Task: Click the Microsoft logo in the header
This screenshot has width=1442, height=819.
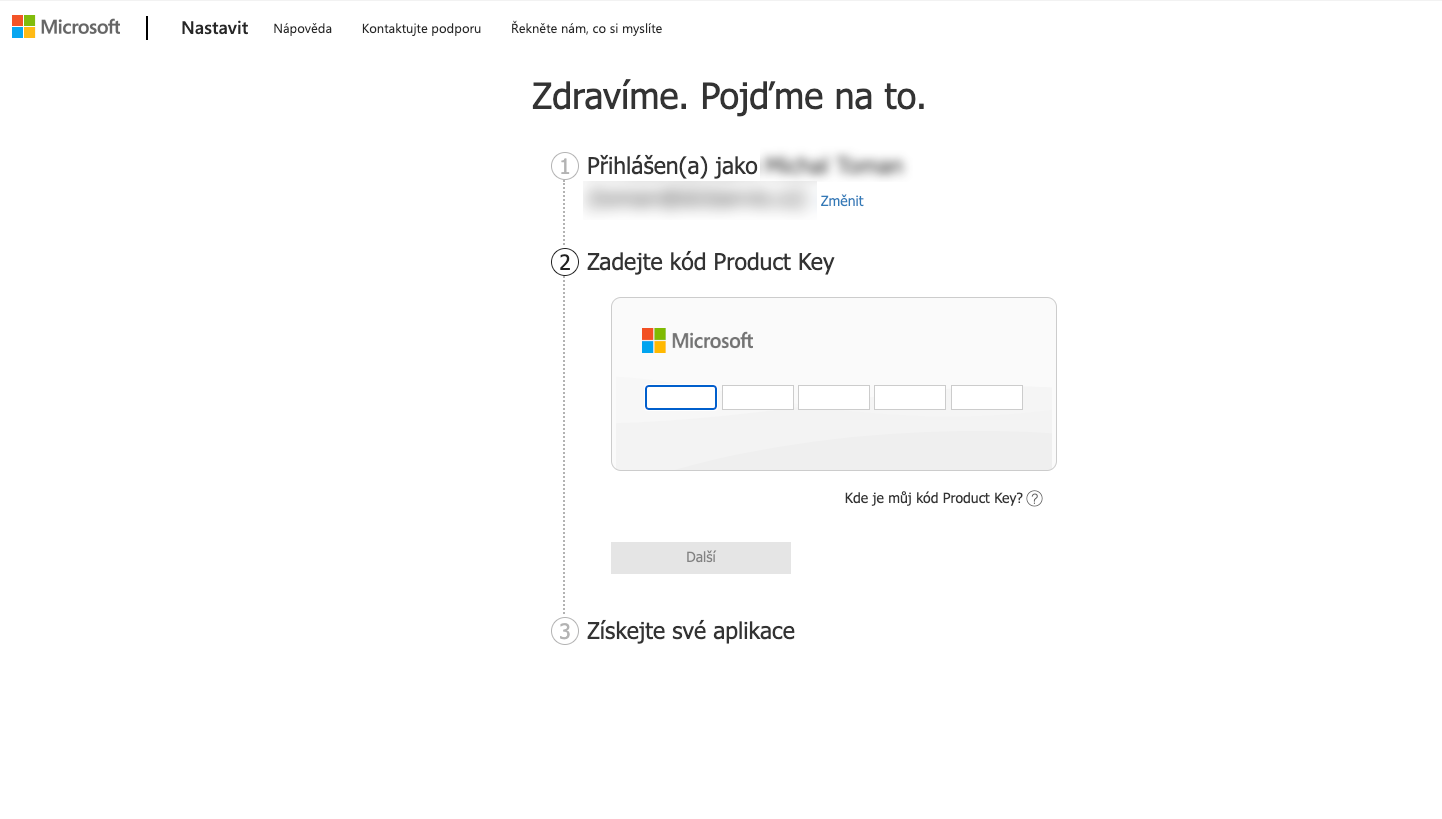Action: 66,27
